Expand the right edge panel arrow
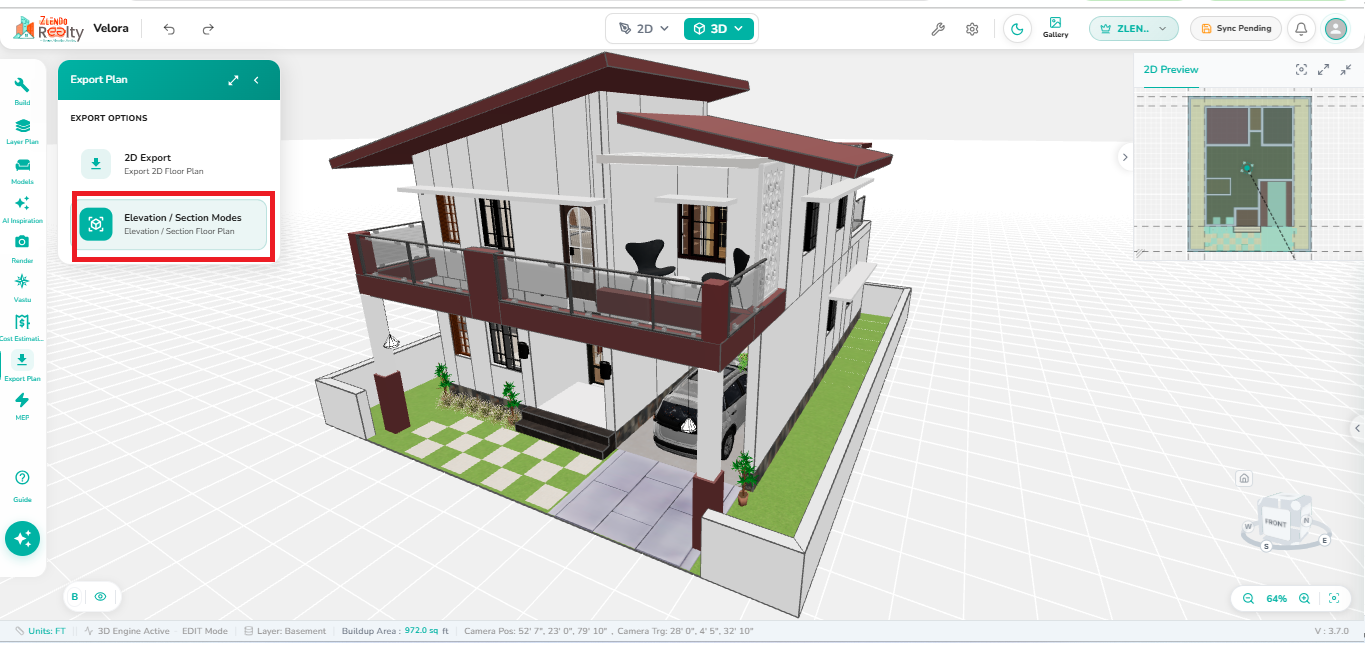 pos(1357,428)
